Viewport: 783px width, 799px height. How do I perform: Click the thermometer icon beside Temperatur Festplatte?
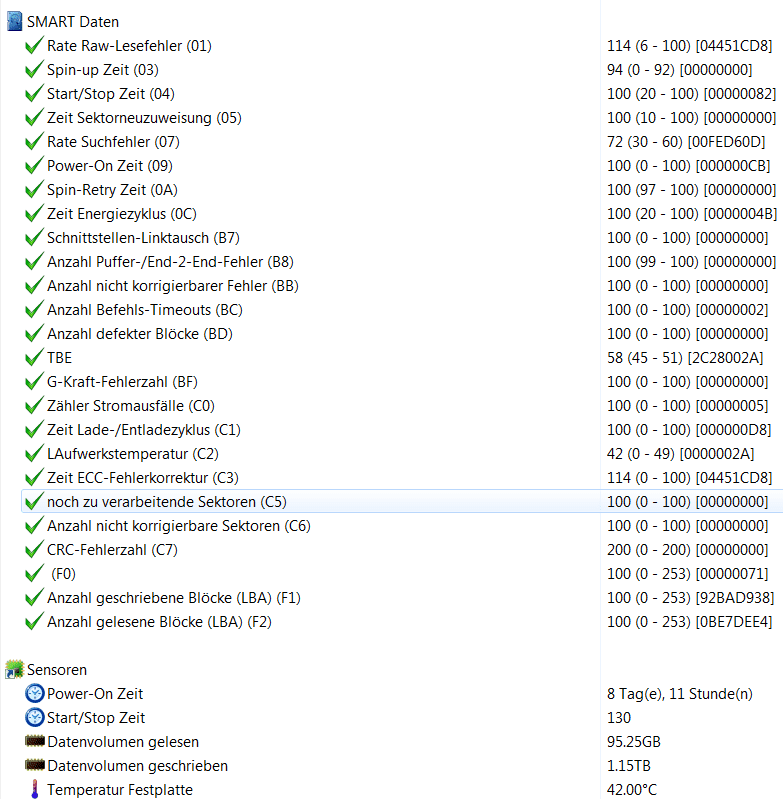point(35,789)
